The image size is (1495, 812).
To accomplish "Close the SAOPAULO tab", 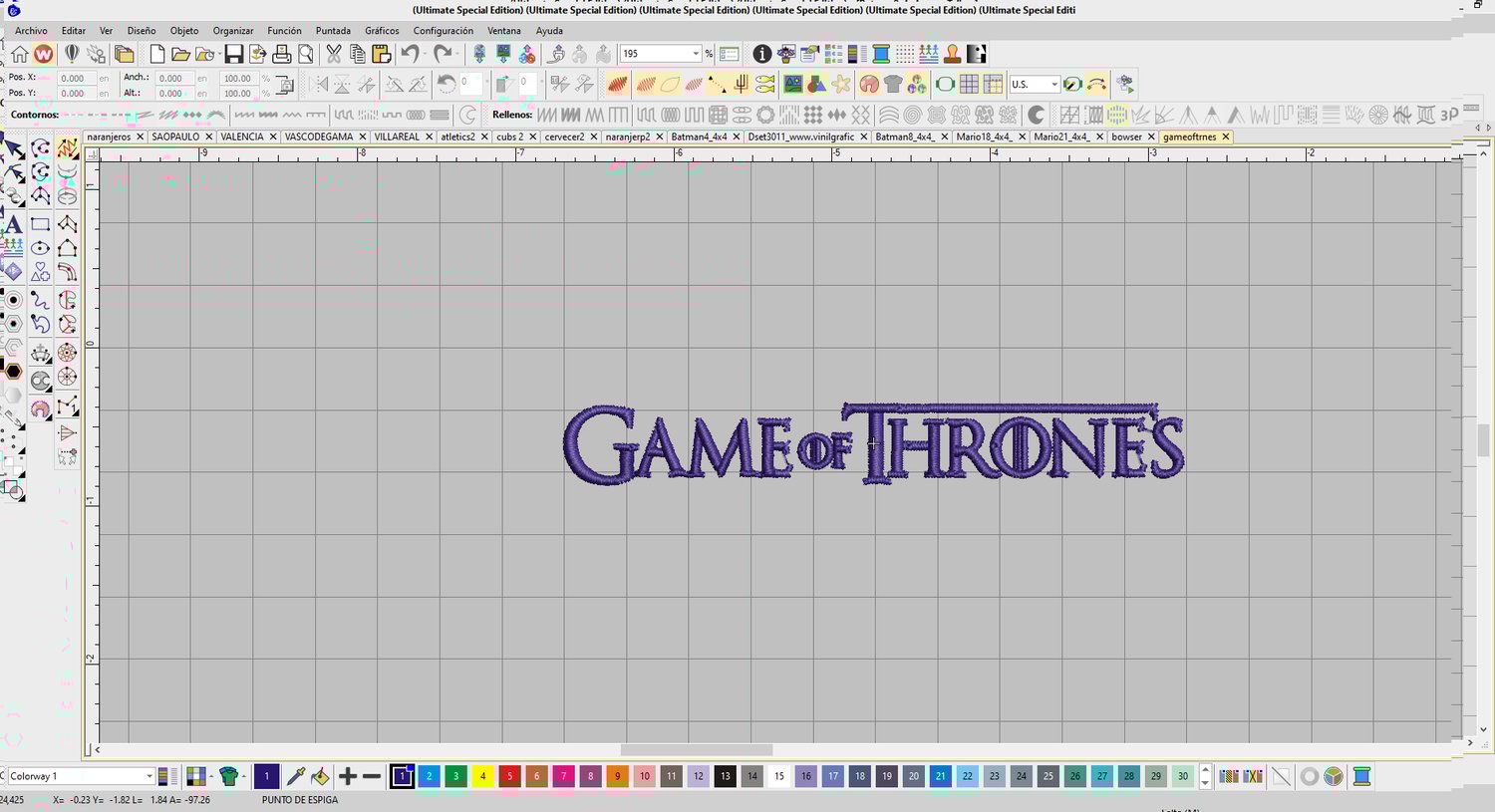I will pos(208,136).
